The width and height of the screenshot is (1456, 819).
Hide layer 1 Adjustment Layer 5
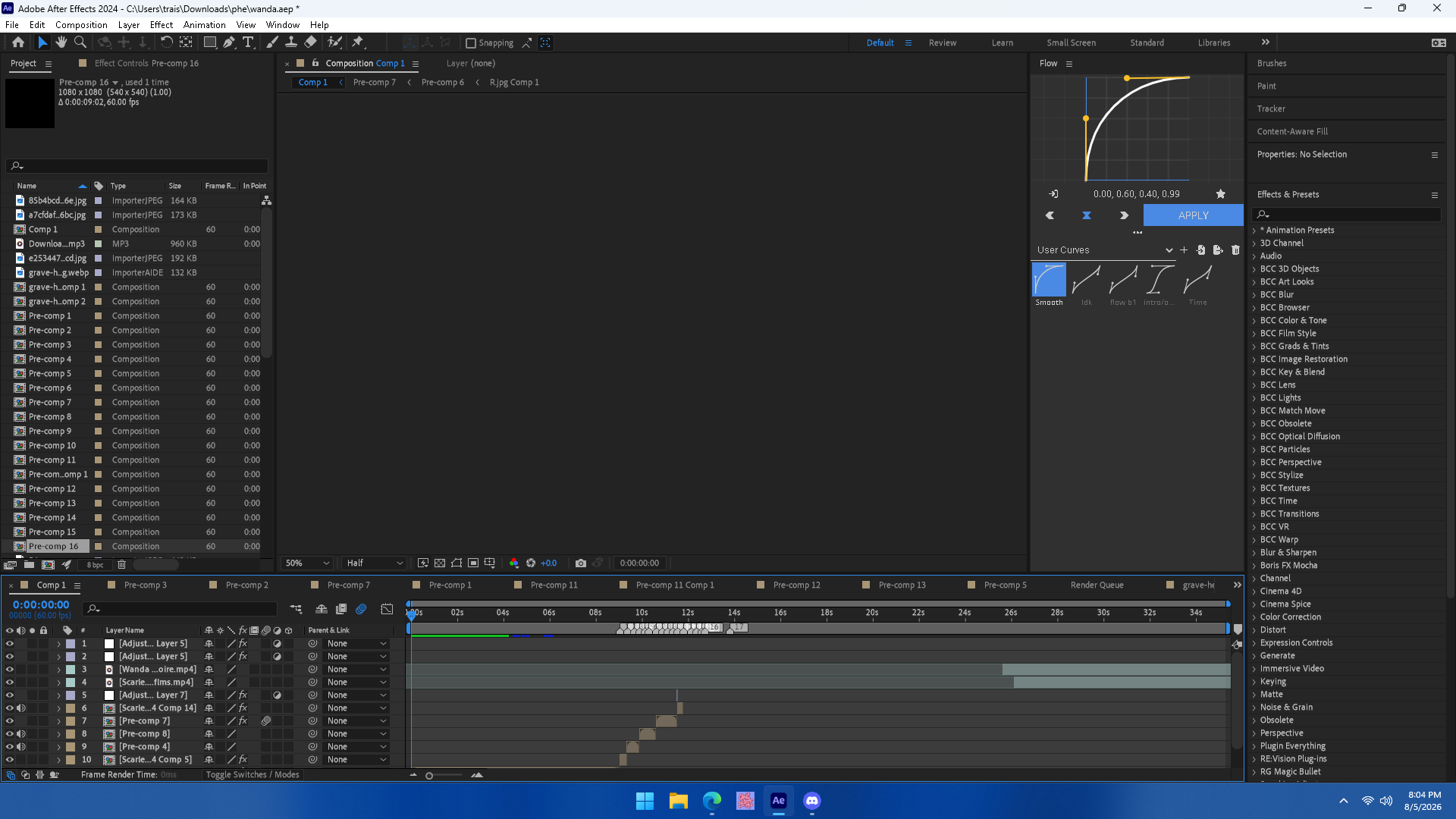tap(10, 644)
